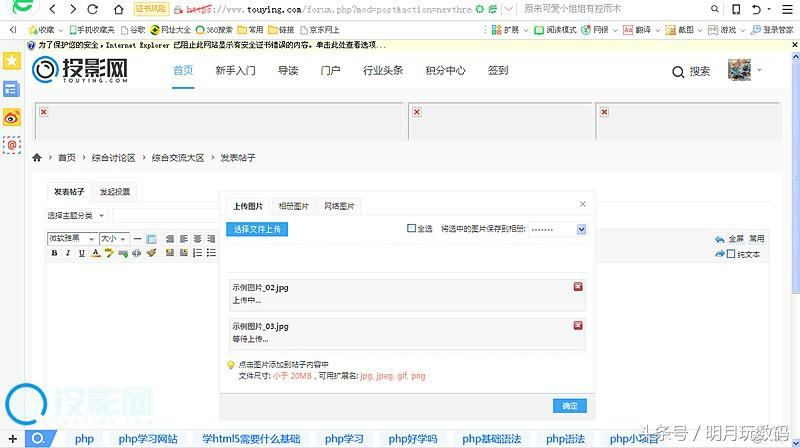Viewport: 800px width, 448px height.
Task: Click the home icon in breadcrumb
Action: tap(37, 158)
